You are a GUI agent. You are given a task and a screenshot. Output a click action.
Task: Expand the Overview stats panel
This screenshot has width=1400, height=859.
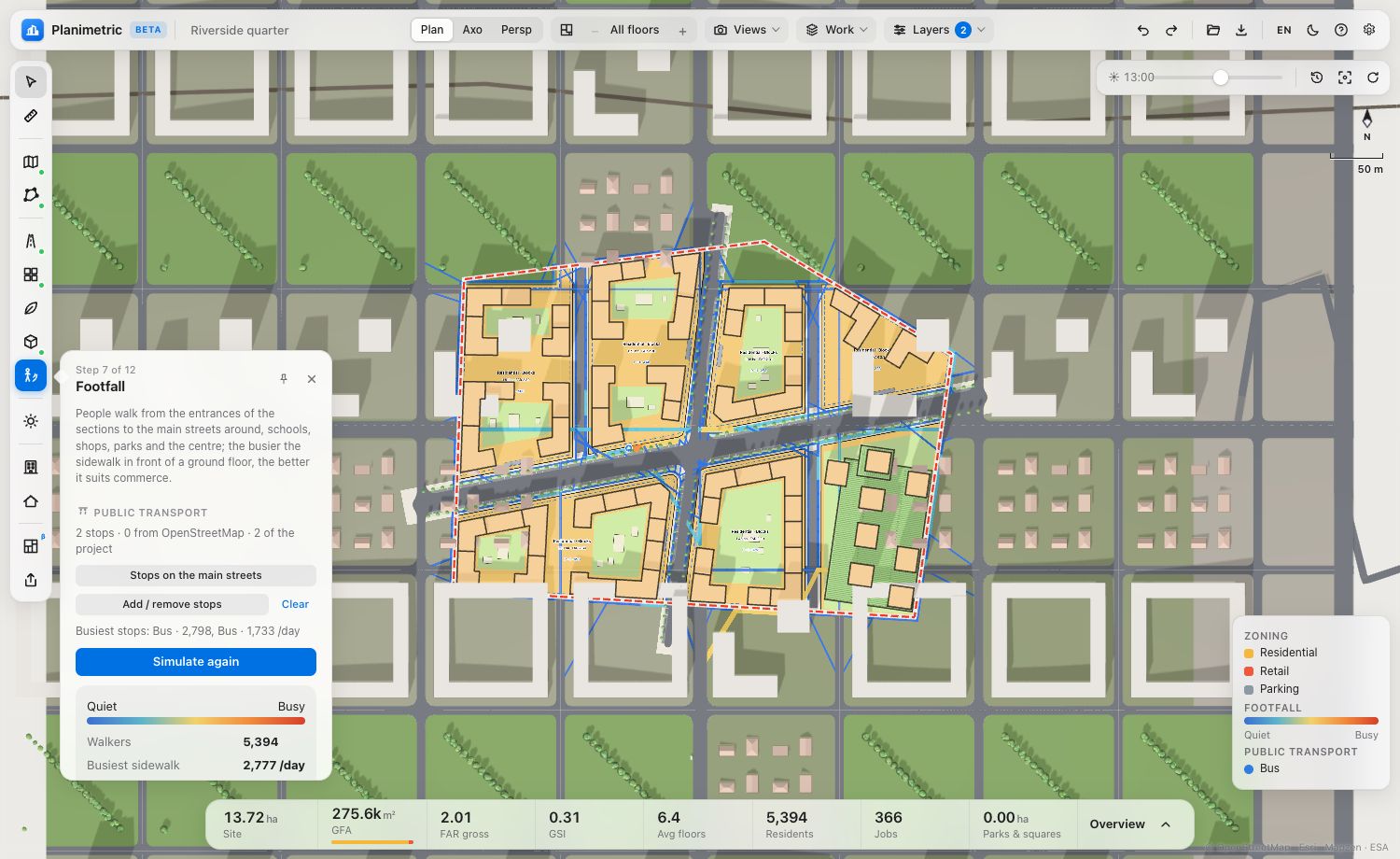(x=1130, y=824)
